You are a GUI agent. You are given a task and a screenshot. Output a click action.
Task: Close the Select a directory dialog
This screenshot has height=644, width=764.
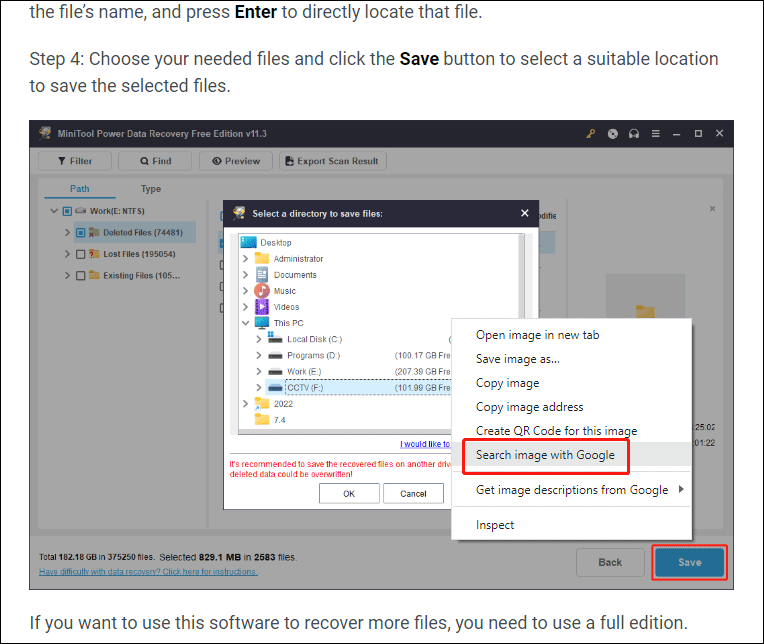coord(524,213)
